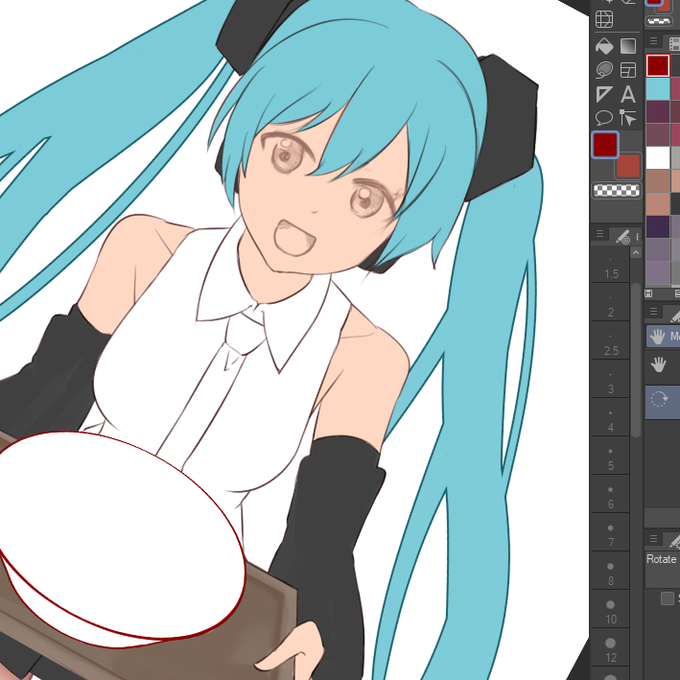Pick the Hand sub tool

pos(663,365)
